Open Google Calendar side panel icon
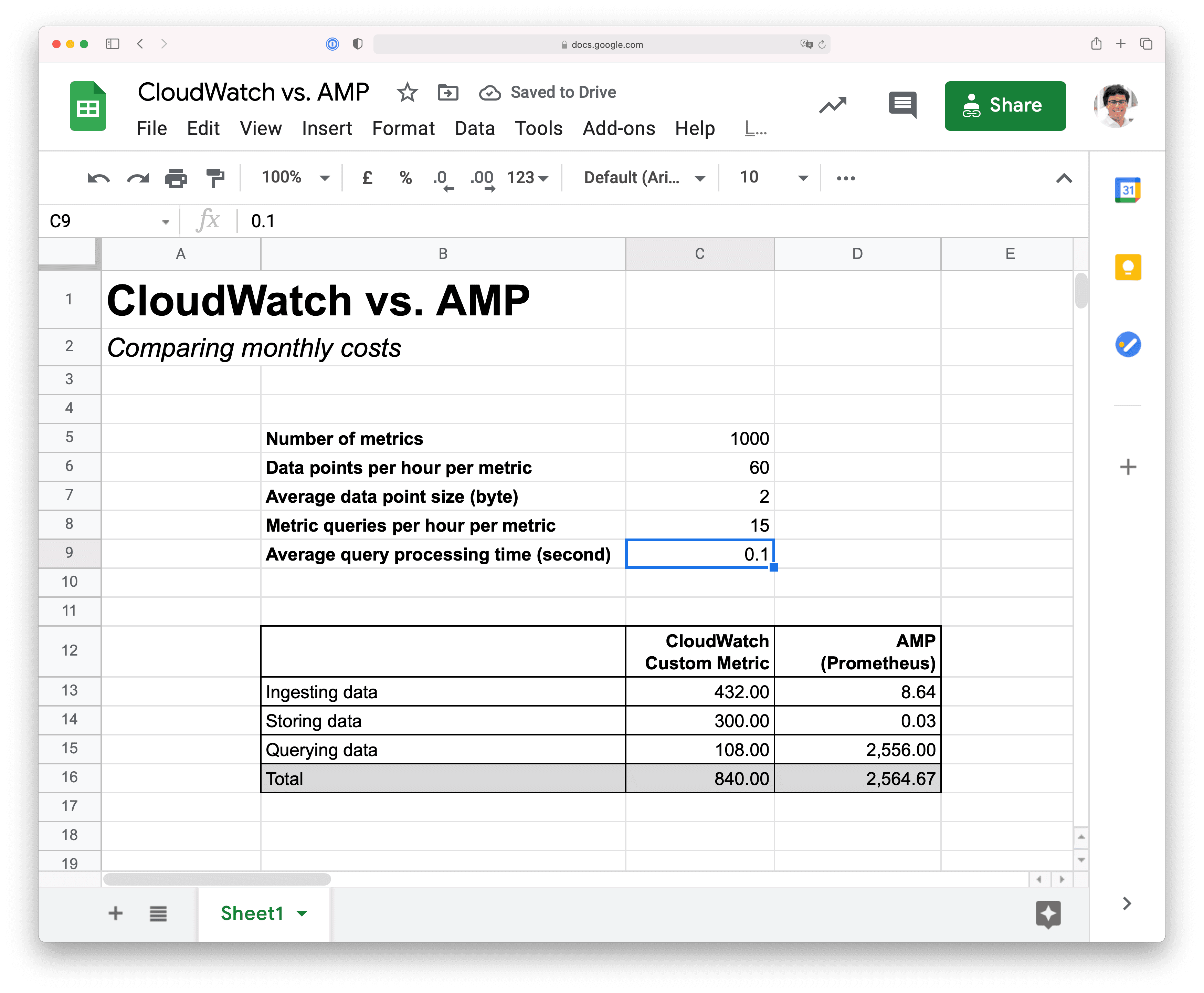 (1127, 190)
